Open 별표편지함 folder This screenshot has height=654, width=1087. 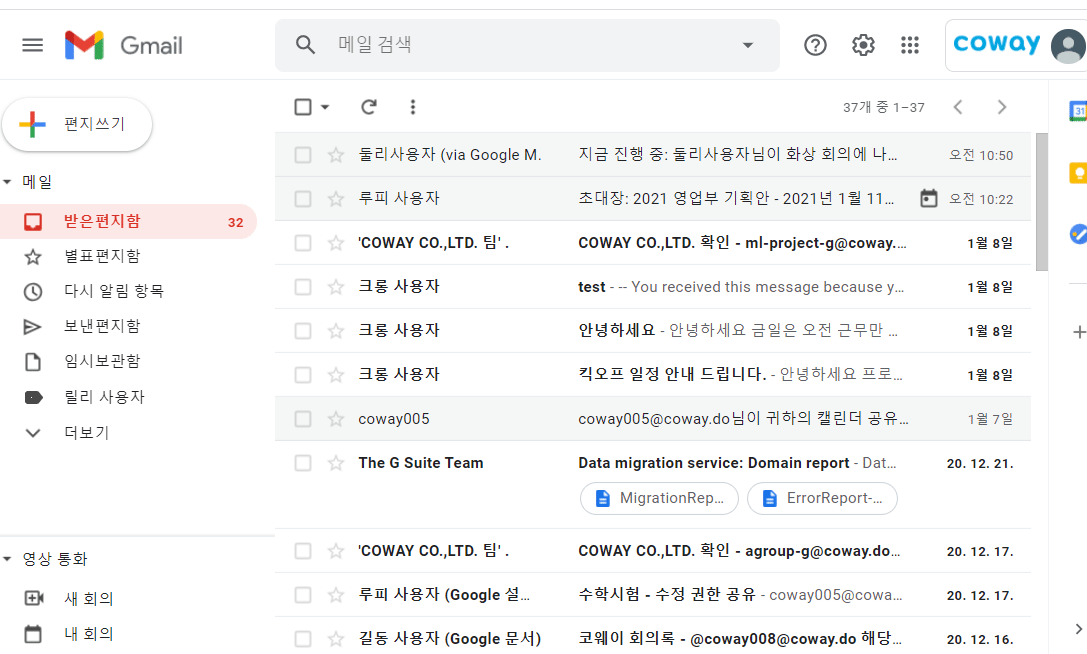[128, 257]
